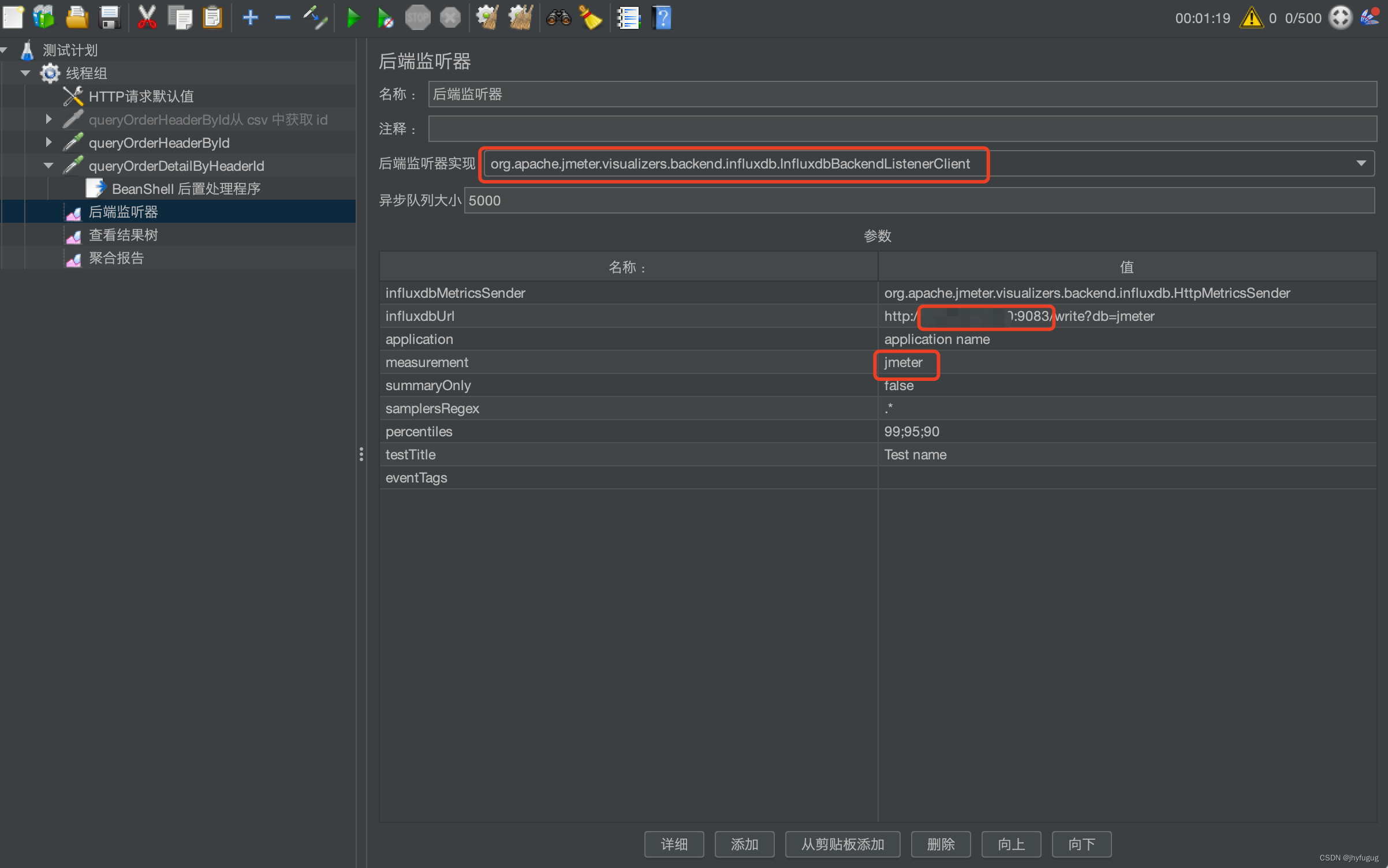The height and width of the screenshot is (868, 1388).
Task: Open the backend listener implementation dropdown
Action: (1361, 164)
